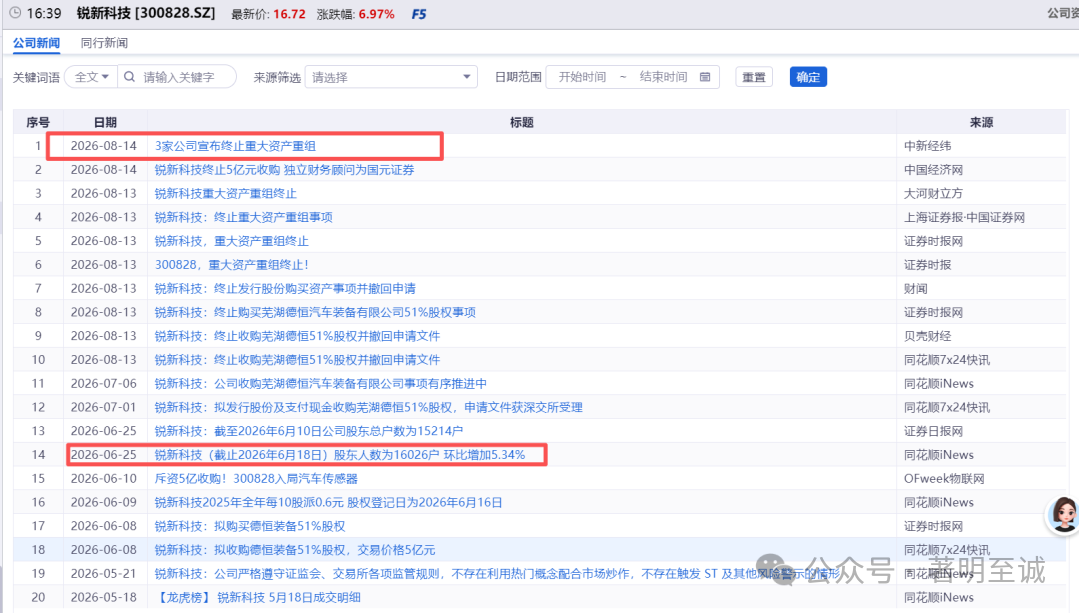Click source cell 上海证券报·中国证券网
1079x613 pixels.
coord(964,217)
